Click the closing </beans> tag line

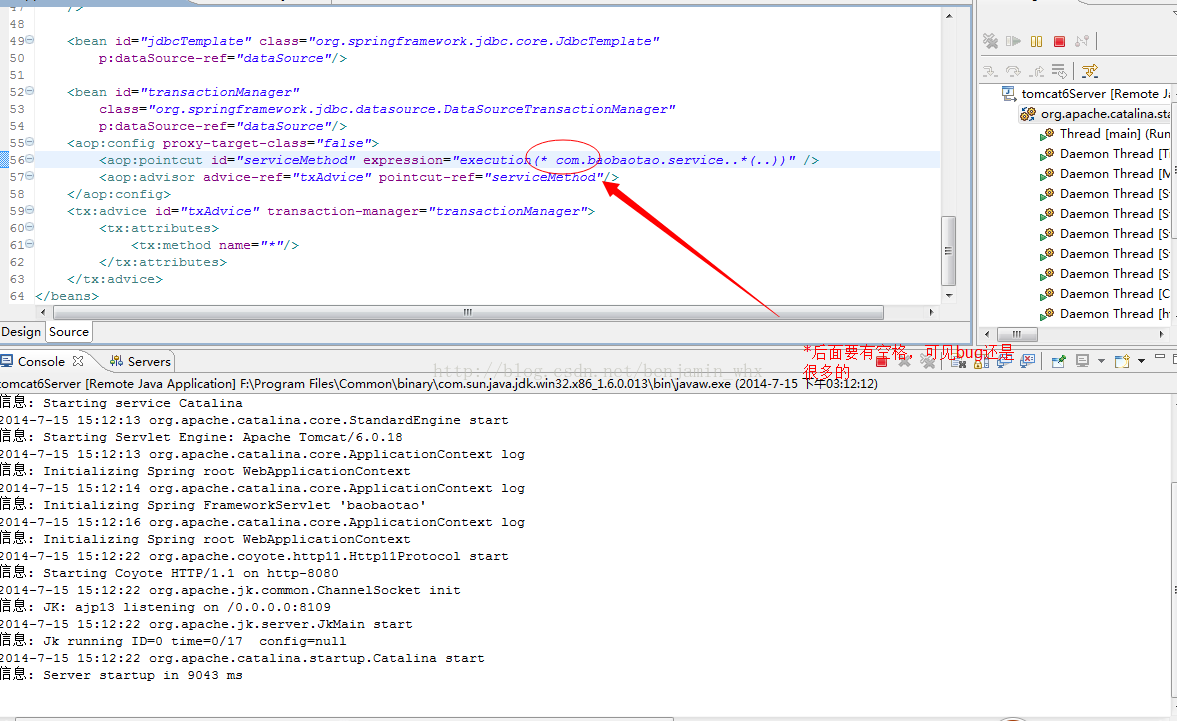point(67,296)
